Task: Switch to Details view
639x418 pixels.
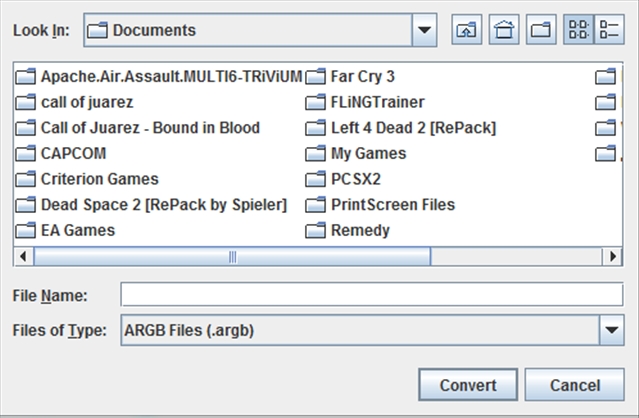Action: click(x=609, y=30)
